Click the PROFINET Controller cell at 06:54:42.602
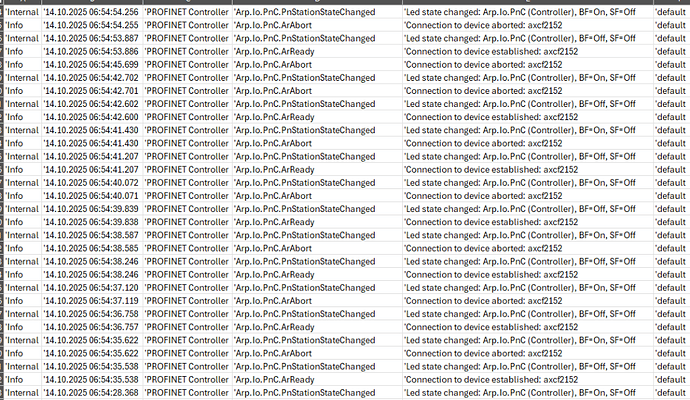This screenshot has height=400, width=690. coord(187,102)
